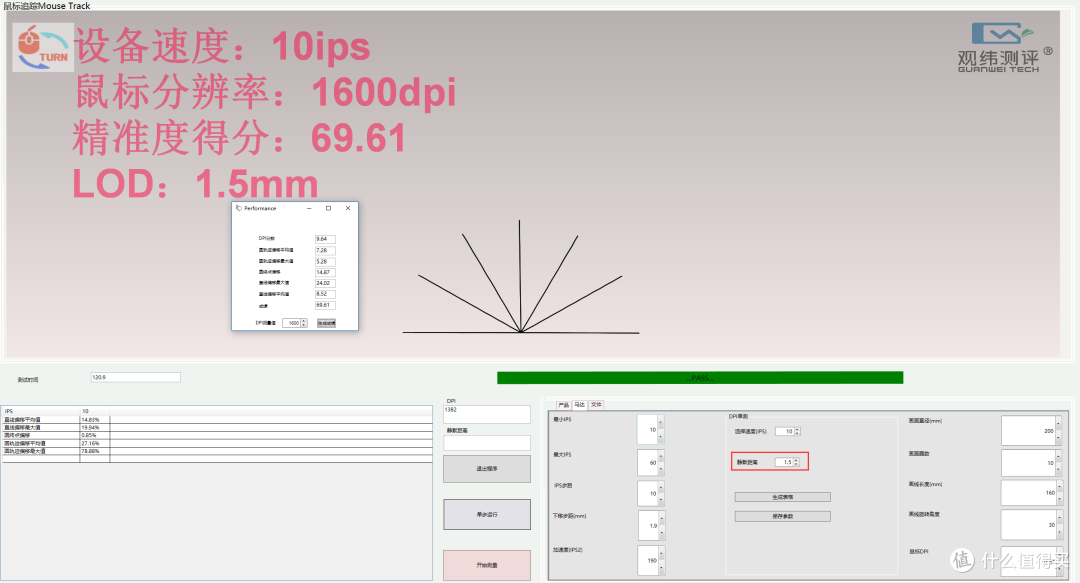This screenshot has width=1080, height=583.
Task: Click the DPI field showing 1382
Action: (x=487, y=414)
